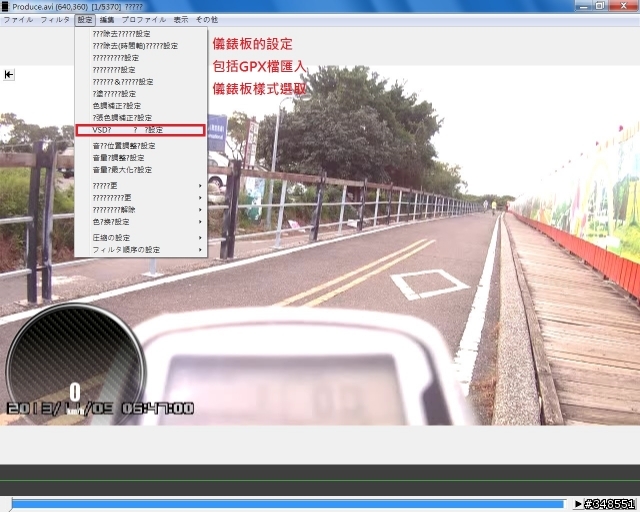Image resolution: width=640 pixels, height=512 pixels.
Task: Open the フィルタ menu
Action: click(55, 20)
